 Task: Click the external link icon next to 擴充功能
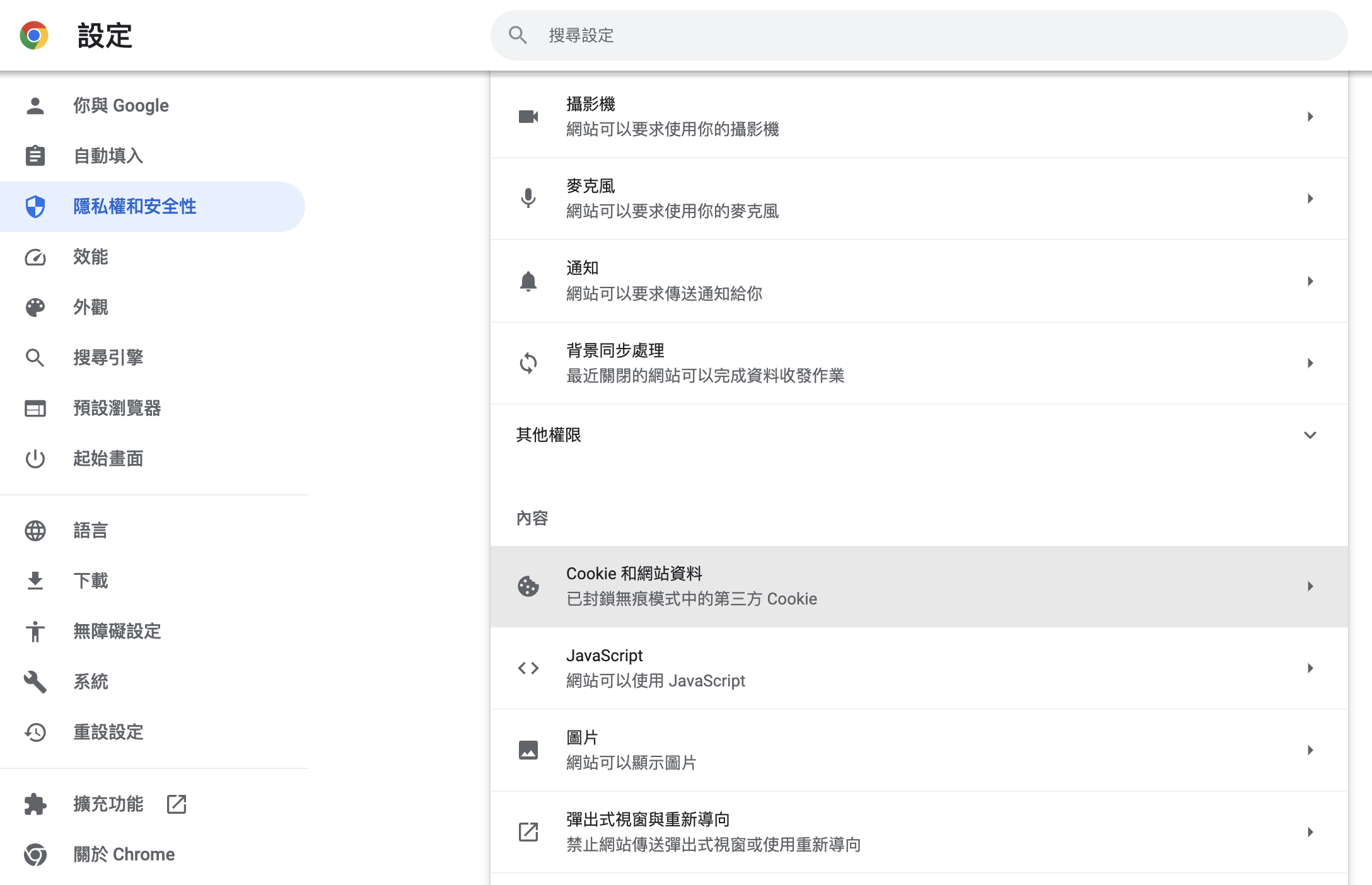(177, 804)
